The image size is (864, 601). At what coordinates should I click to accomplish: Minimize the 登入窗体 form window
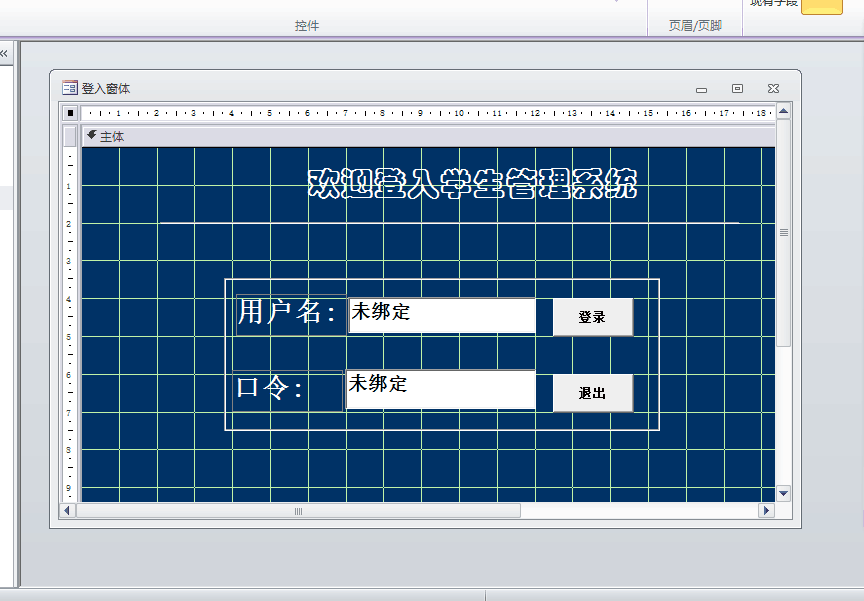tap(701, 89)
